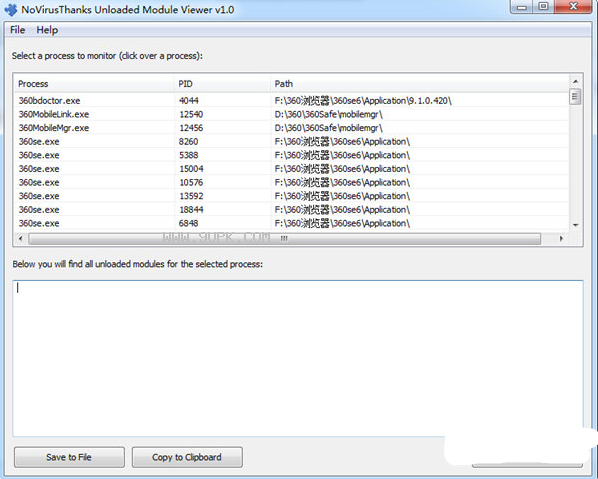This screenshot has height=479, width=598.
Task: Sort by the Process column header
Action: click(x=95, y=84)
